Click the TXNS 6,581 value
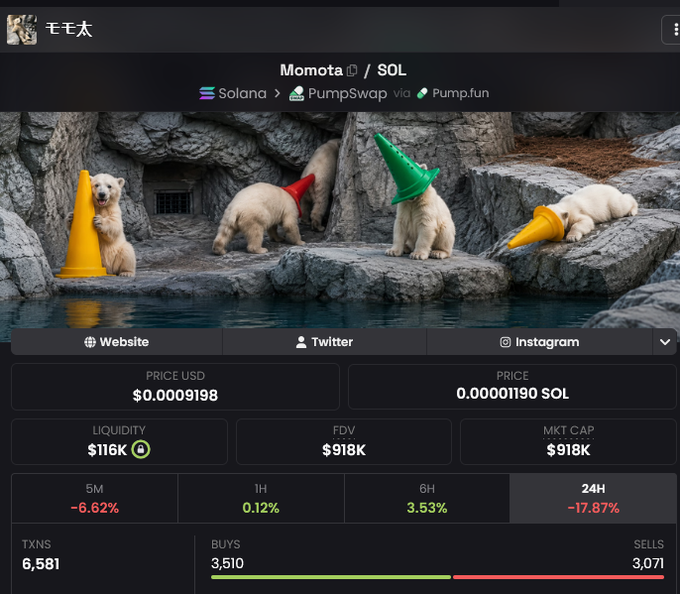Image resolution: width=680 pixels, height=594 pixels. (41, 564)
